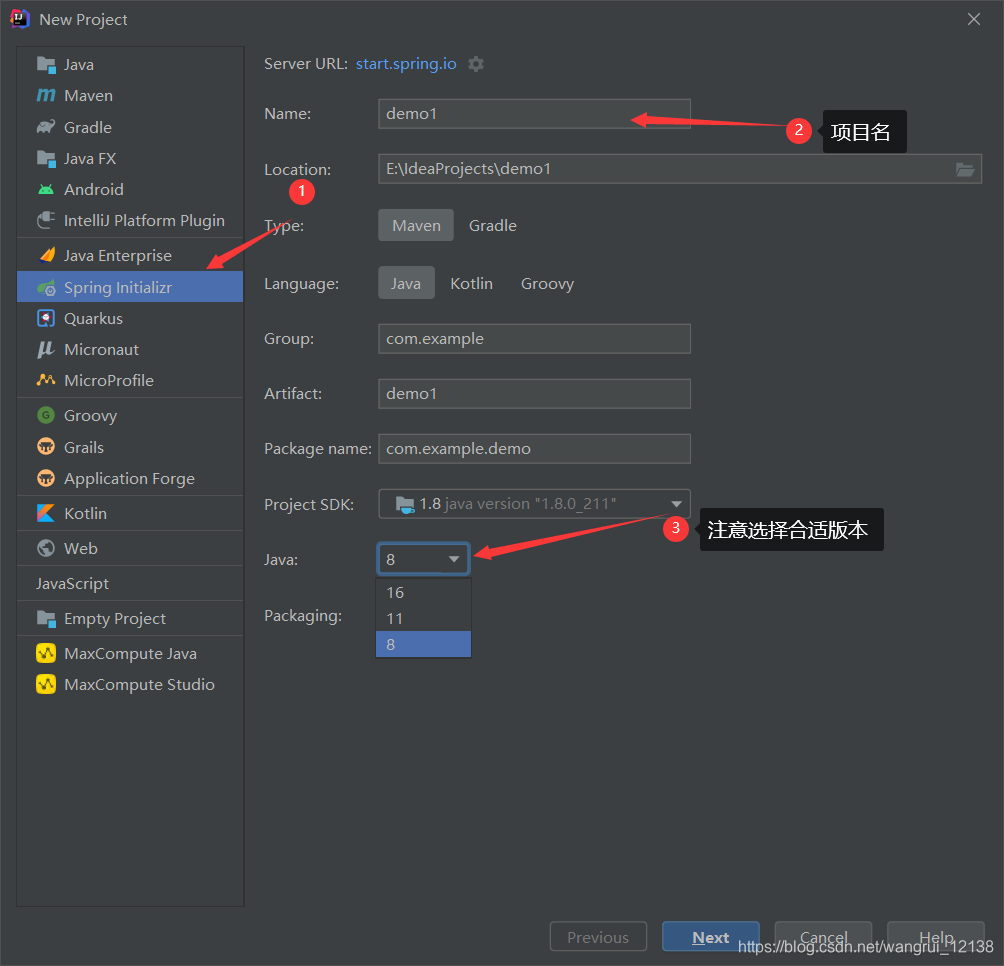Click the MaxCompute Studio icon
This screenshot has width=1004, height=966.
(46, 684)
